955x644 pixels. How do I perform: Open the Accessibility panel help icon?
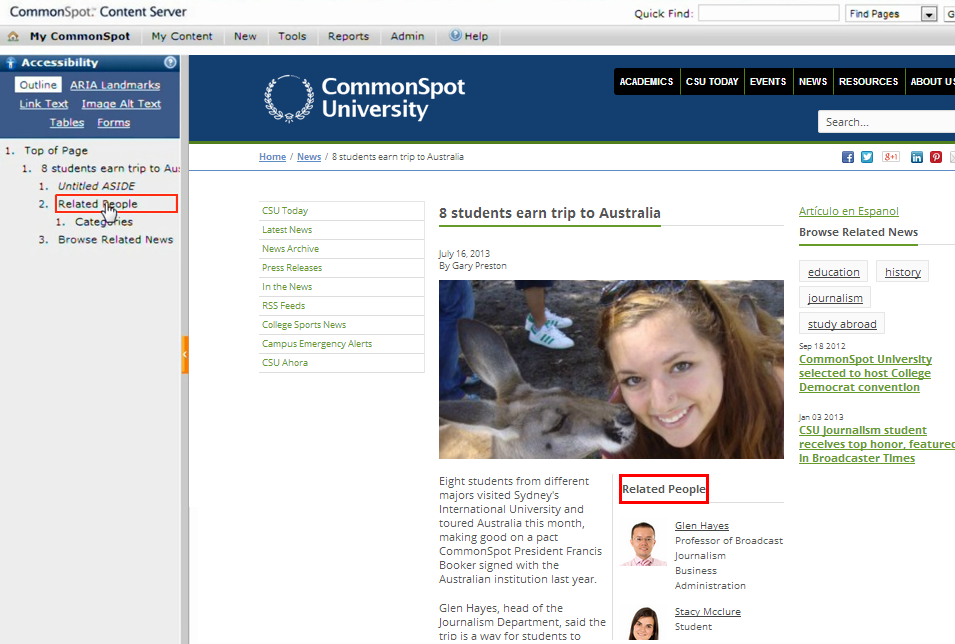[171, 62]
